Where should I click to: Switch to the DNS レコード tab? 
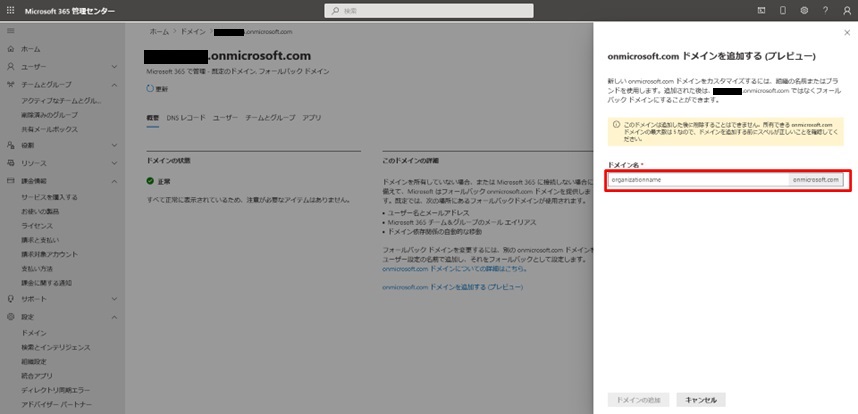(186, 118)
